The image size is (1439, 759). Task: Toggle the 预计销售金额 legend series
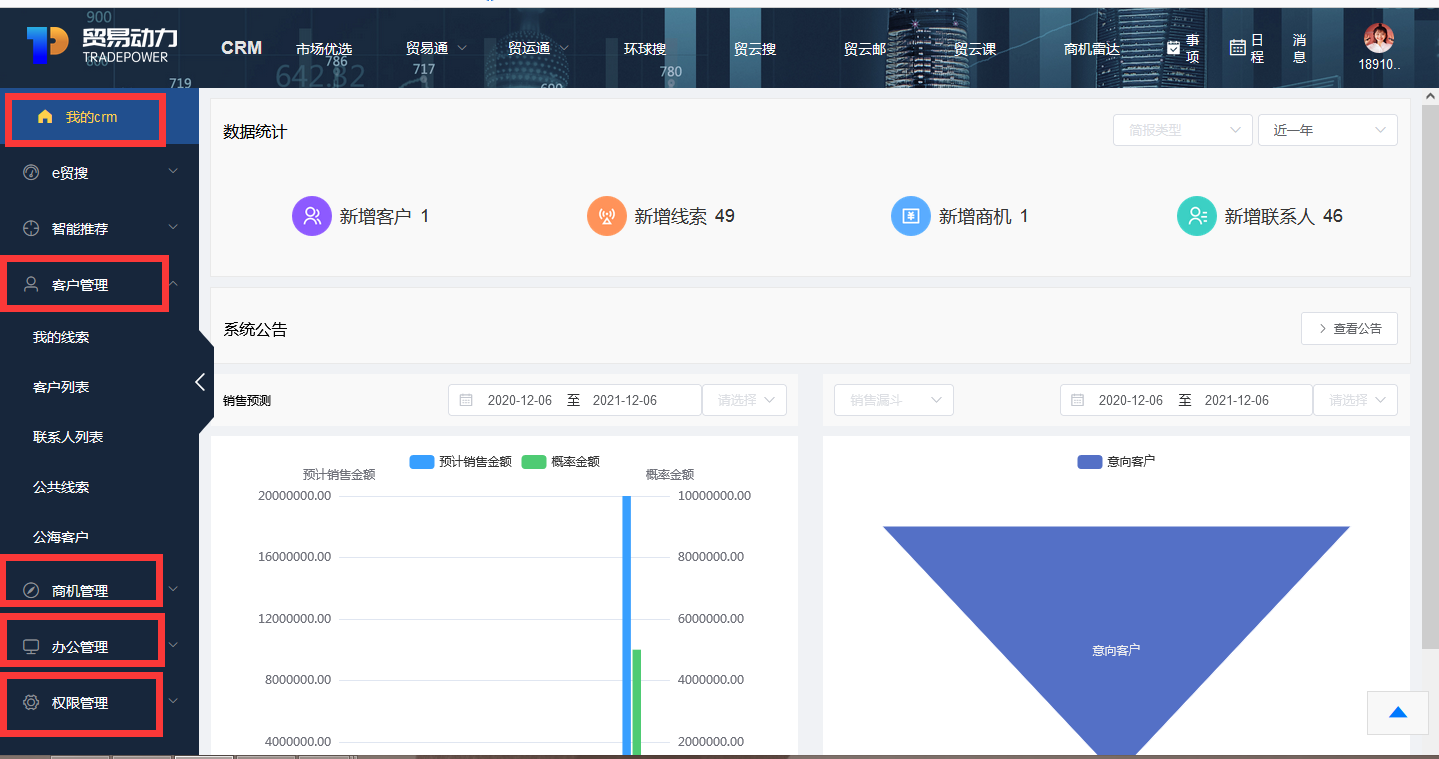[x=461, y=462]
